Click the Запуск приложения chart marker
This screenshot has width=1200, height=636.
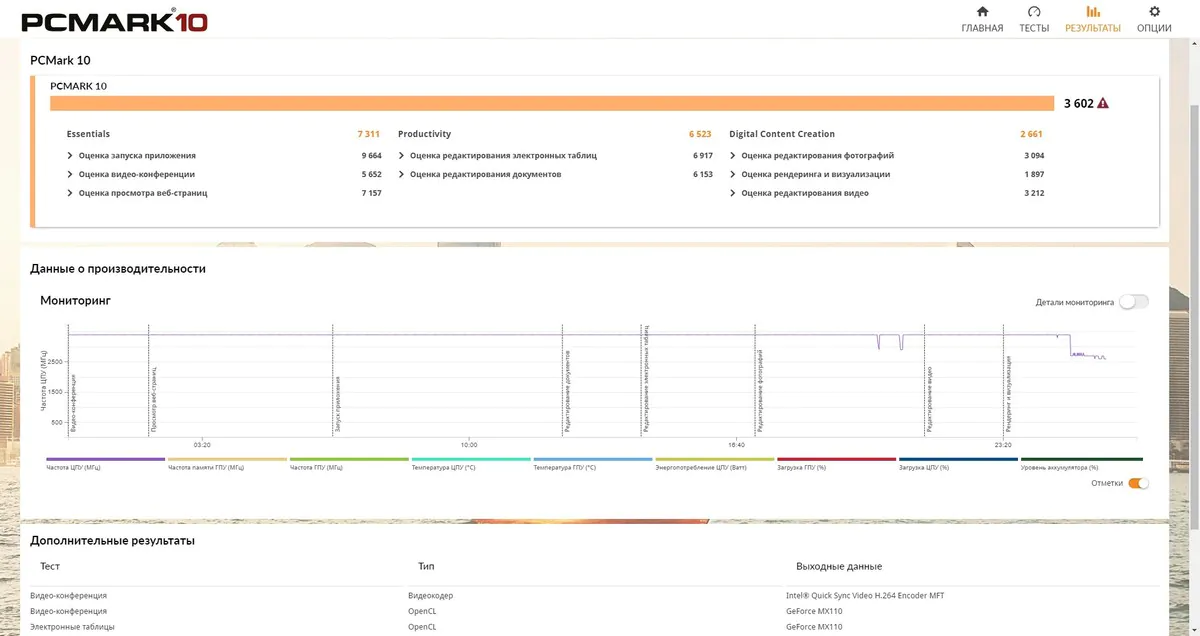338,404
